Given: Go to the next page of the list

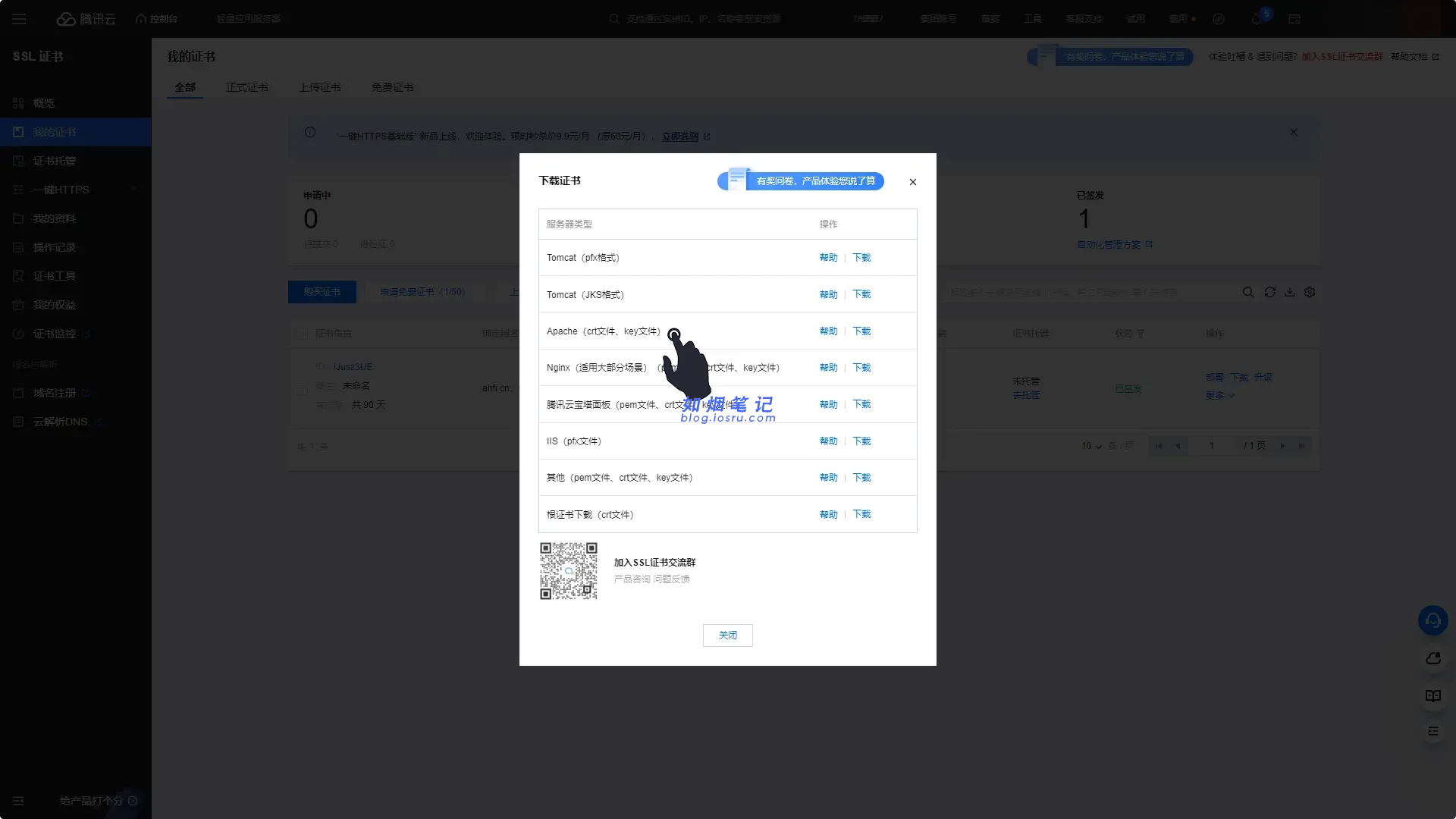Looking at the screenshot, I should coord(1283,446).
